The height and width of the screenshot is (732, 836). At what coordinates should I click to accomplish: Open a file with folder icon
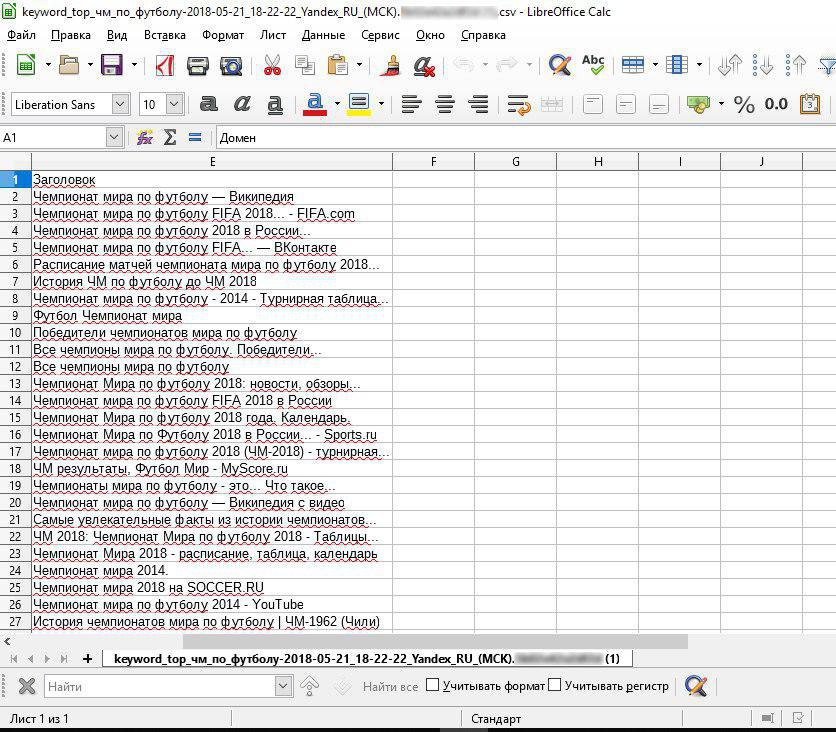click(69, 66)
